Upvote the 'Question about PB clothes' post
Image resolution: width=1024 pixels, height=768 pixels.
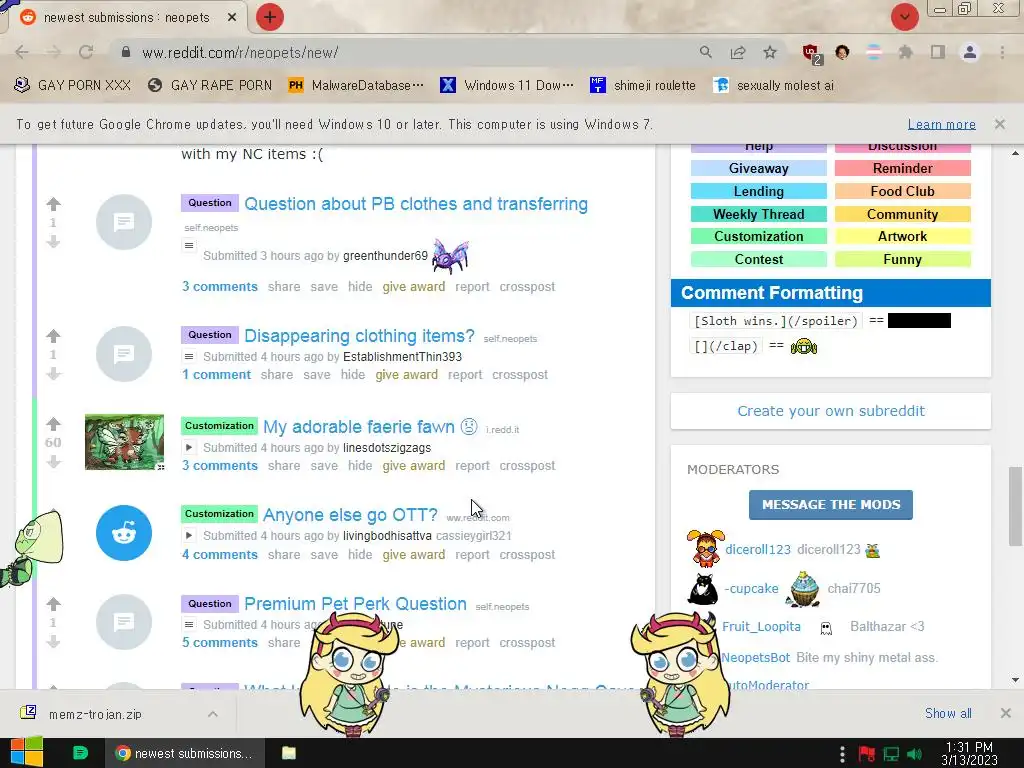pyautogui.click(x=54, y=204)
